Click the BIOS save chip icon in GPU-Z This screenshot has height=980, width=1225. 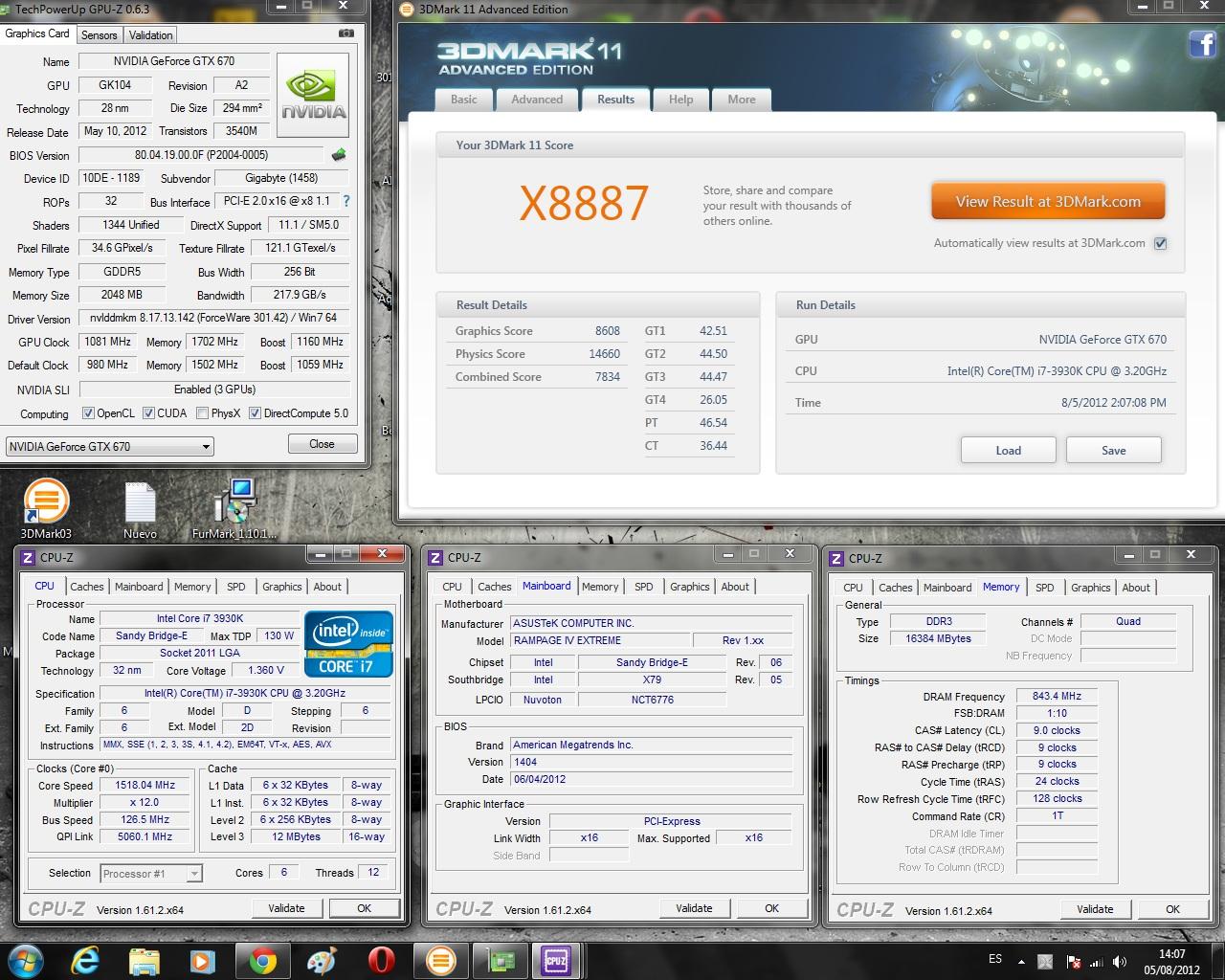click(x=339, y=155)
